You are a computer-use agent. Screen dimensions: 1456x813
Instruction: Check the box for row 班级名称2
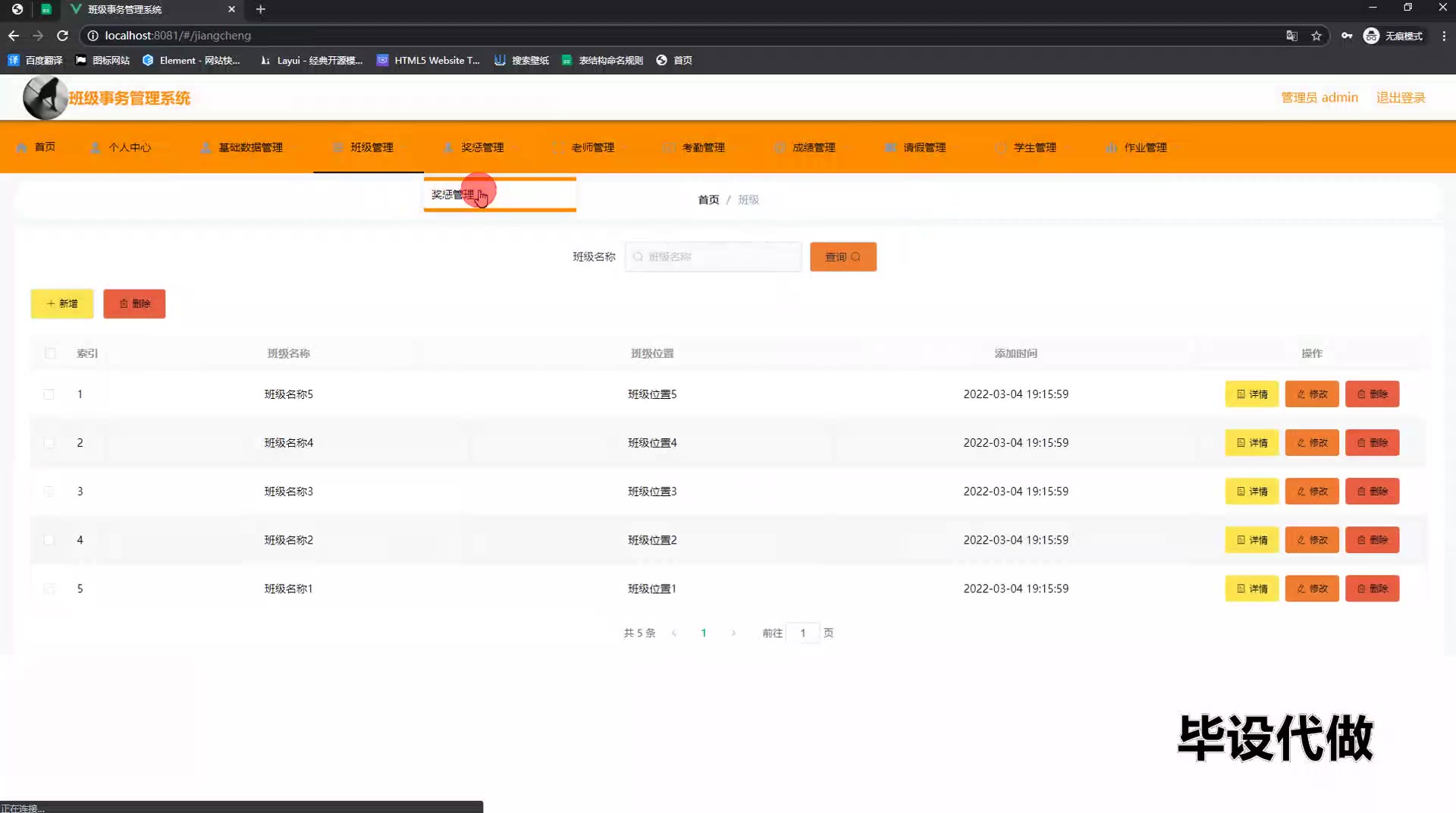point(49,540)
